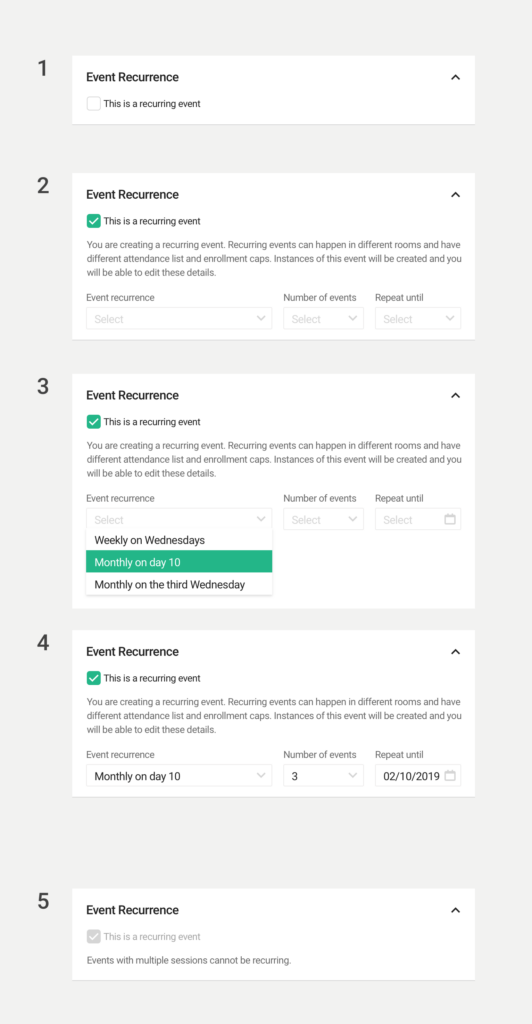Open the empty Event recurrence dropdown in card 2
This screenshot has width=532, height=1024.
179,319
